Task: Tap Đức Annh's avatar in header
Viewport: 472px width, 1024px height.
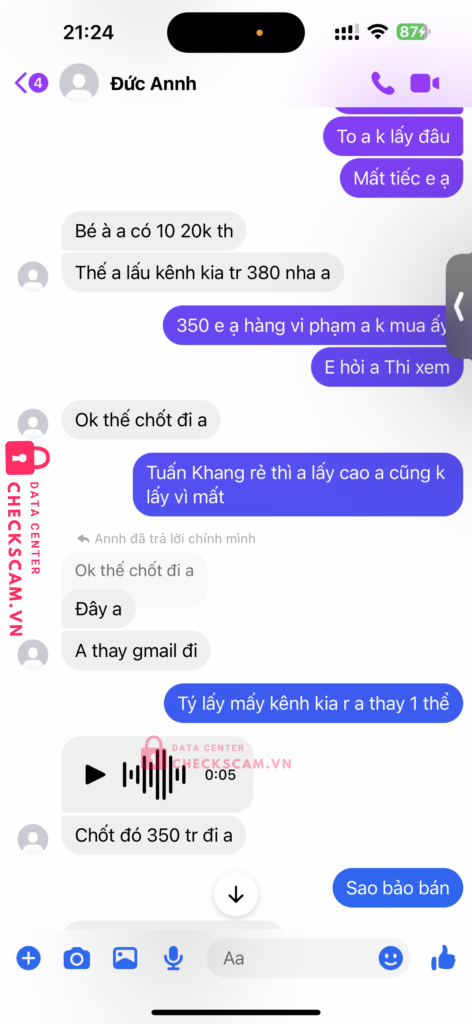Action: (79, 83)
